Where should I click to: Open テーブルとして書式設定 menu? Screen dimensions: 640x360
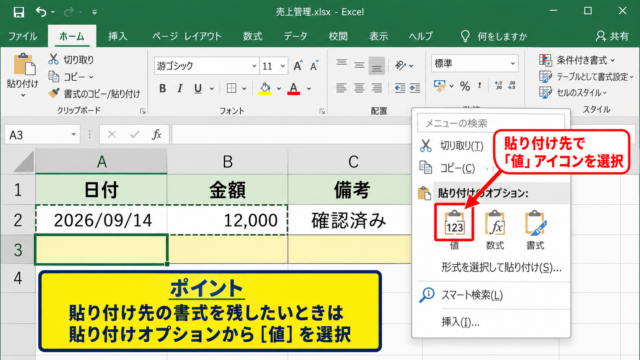pos(586,77)
